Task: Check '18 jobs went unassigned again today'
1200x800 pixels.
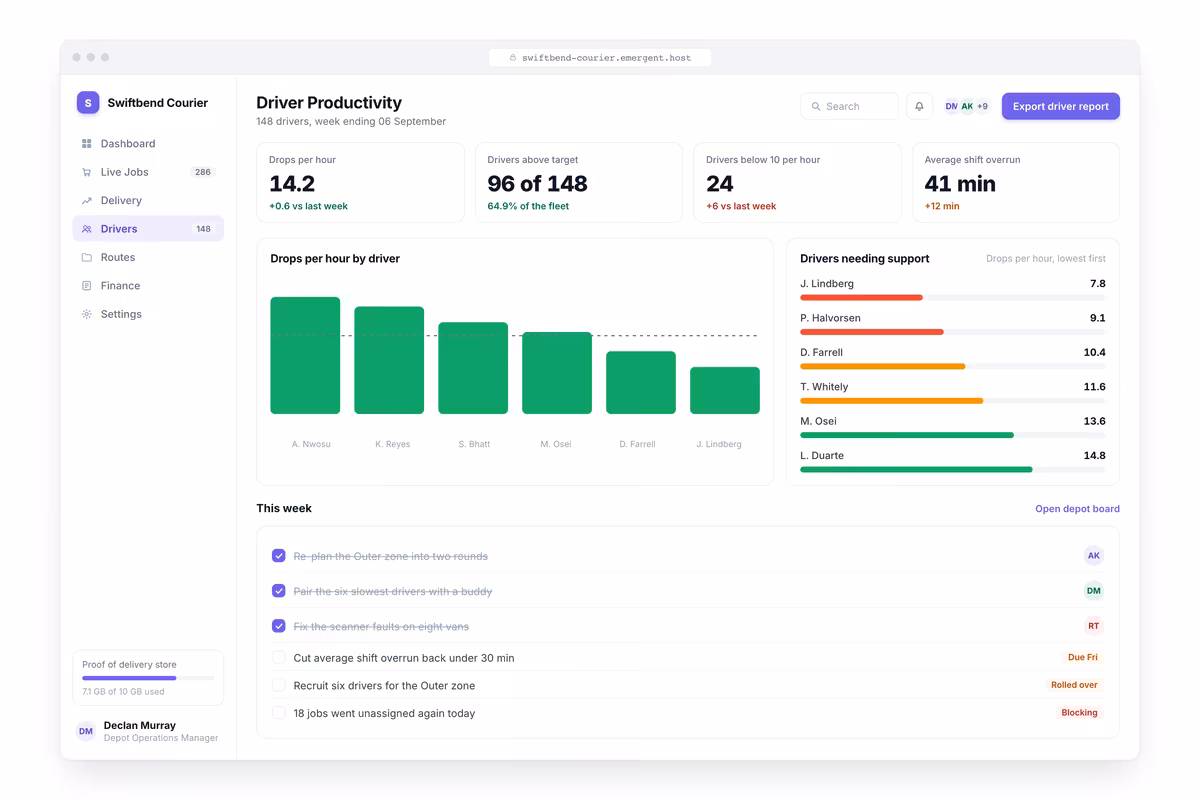Action: click(x=279, y=713)
